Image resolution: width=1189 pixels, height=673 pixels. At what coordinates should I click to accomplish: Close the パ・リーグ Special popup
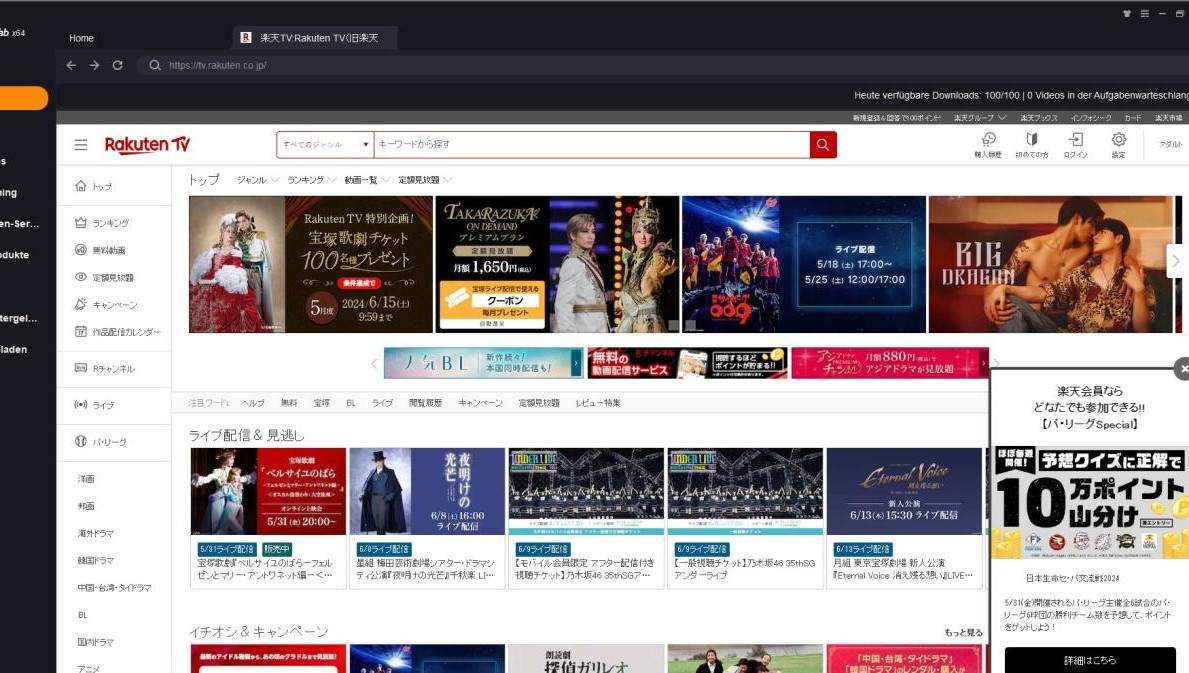pyautogui.click(x=1182, y=369)
